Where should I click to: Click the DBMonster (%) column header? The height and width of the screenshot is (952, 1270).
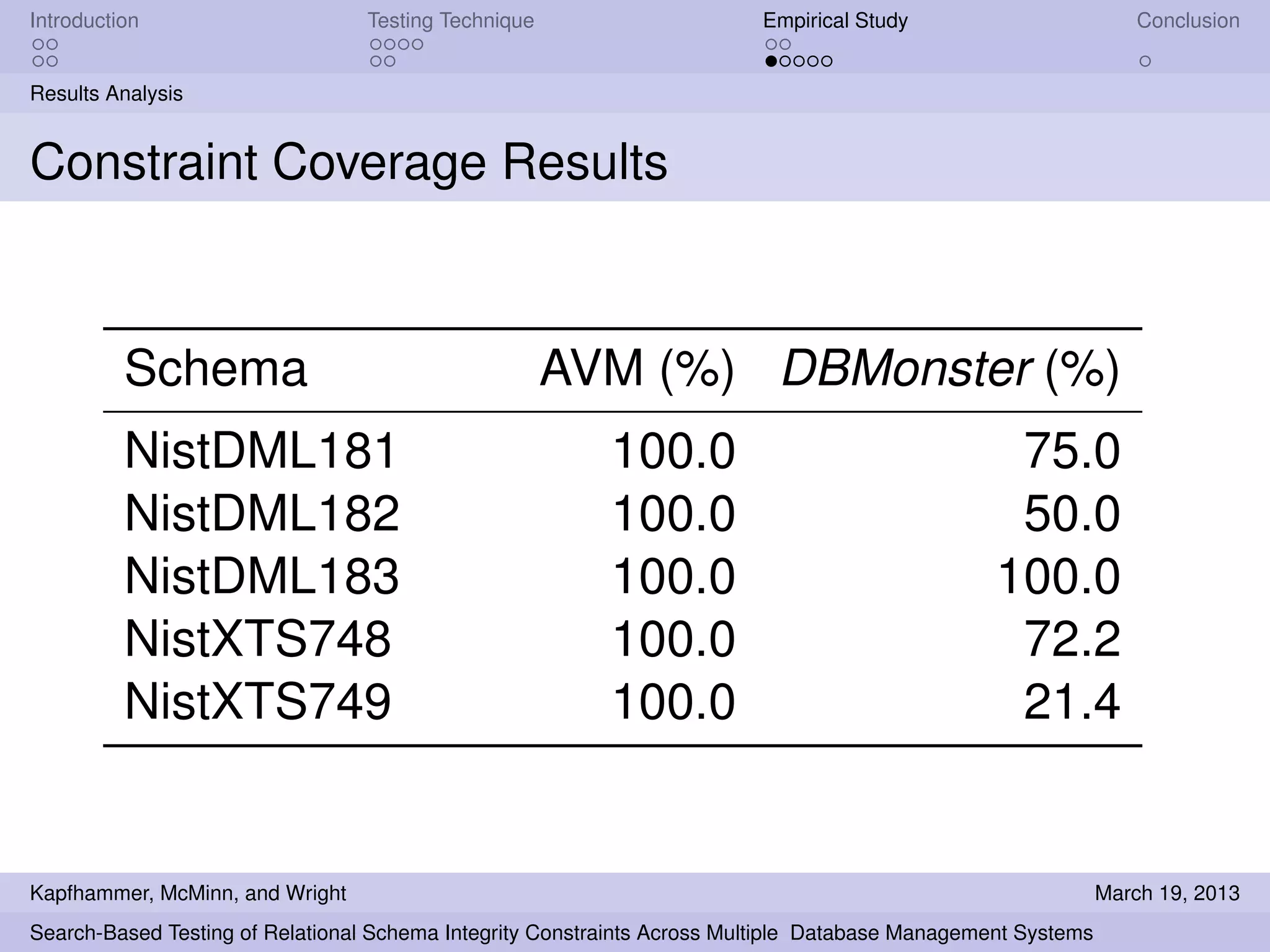pyautogui.click(x=951, y=370)
